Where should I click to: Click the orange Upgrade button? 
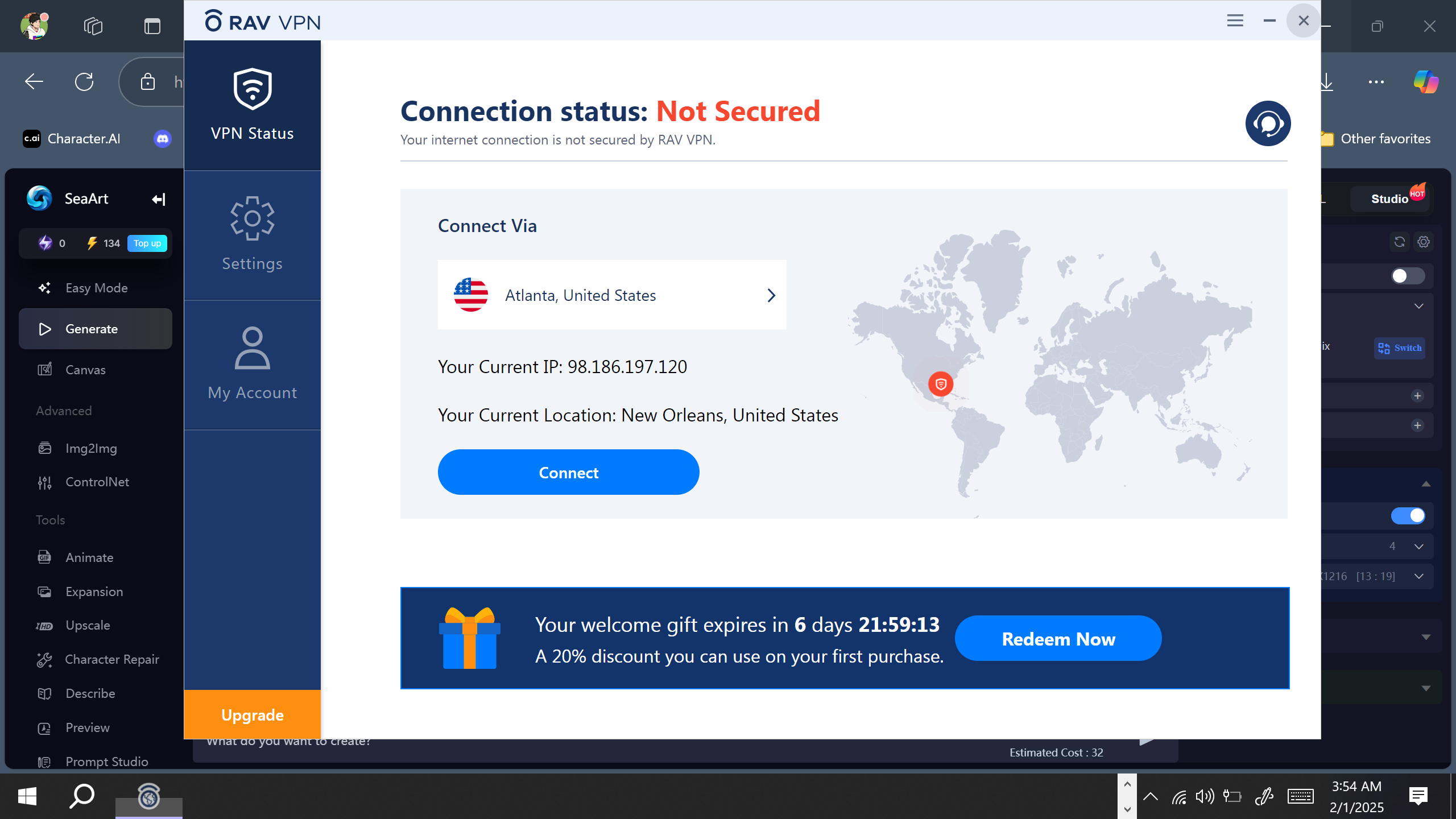252,715
